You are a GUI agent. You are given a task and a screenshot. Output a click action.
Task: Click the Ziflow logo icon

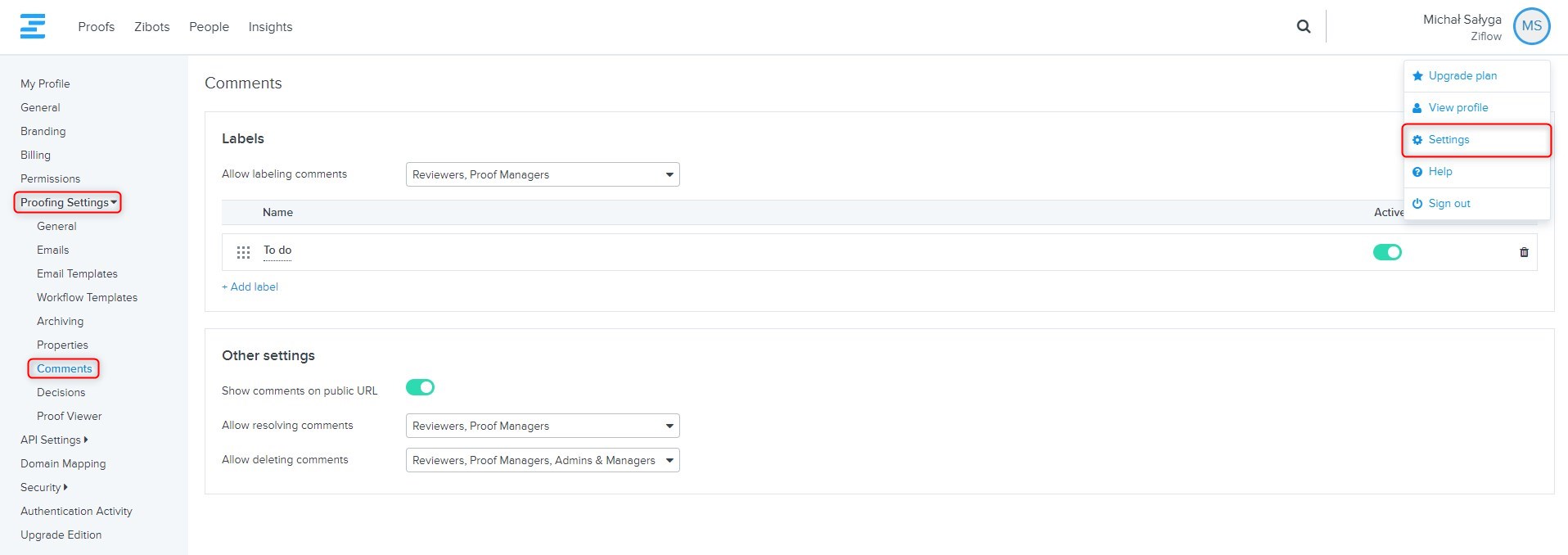[33, 26]
